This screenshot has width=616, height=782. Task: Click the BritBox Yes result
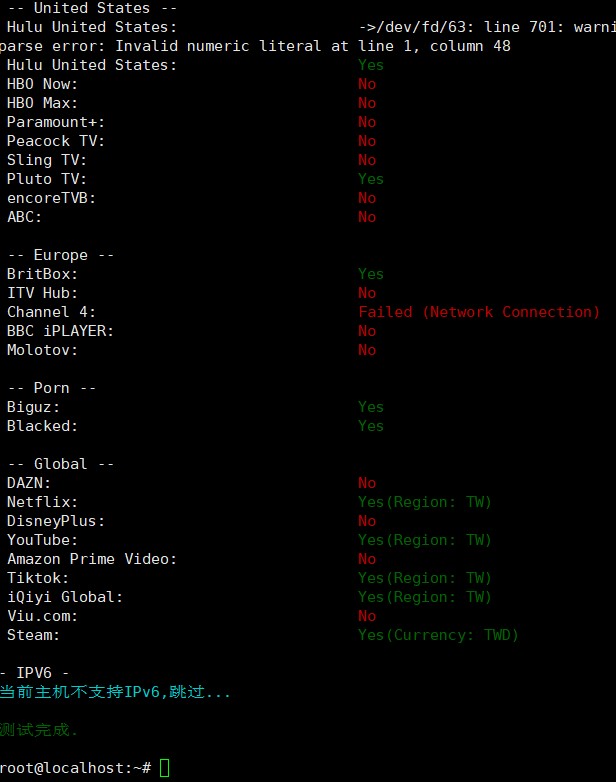point(371,274)
